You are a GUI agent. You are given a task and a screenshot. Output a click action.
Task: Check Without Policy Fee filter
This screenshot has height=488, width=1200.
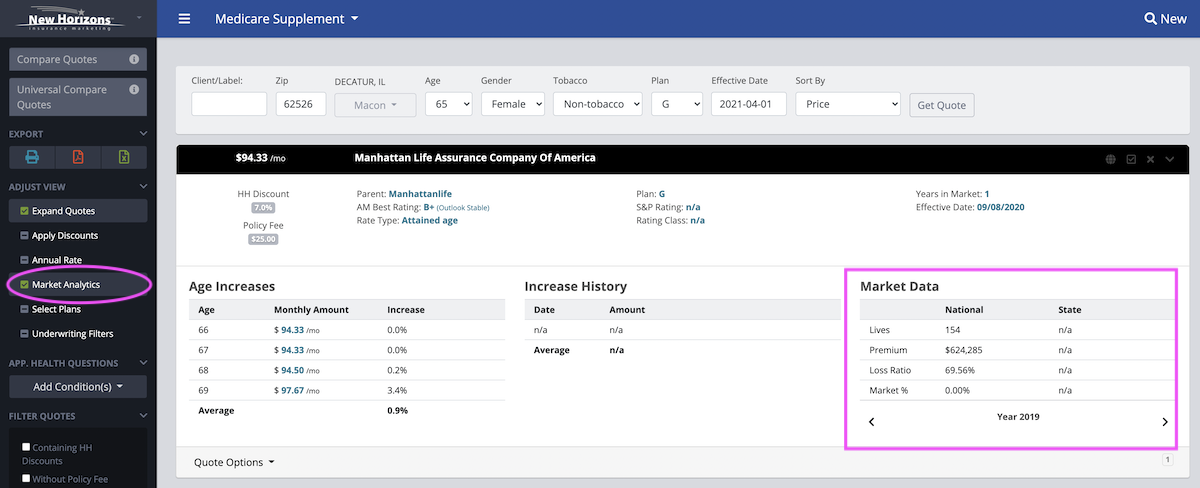[27, 479]
